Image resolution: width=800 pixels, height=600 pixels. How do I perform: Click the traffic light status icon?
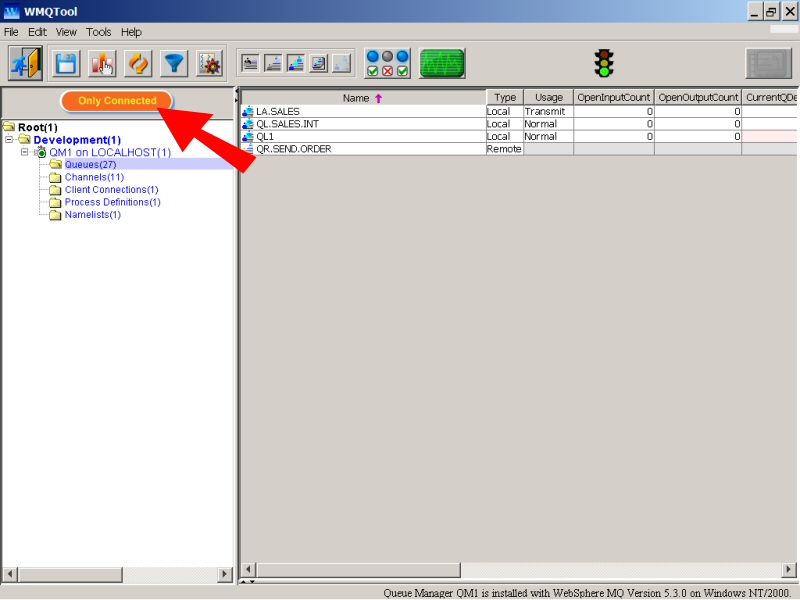click(x=604, y=63)
